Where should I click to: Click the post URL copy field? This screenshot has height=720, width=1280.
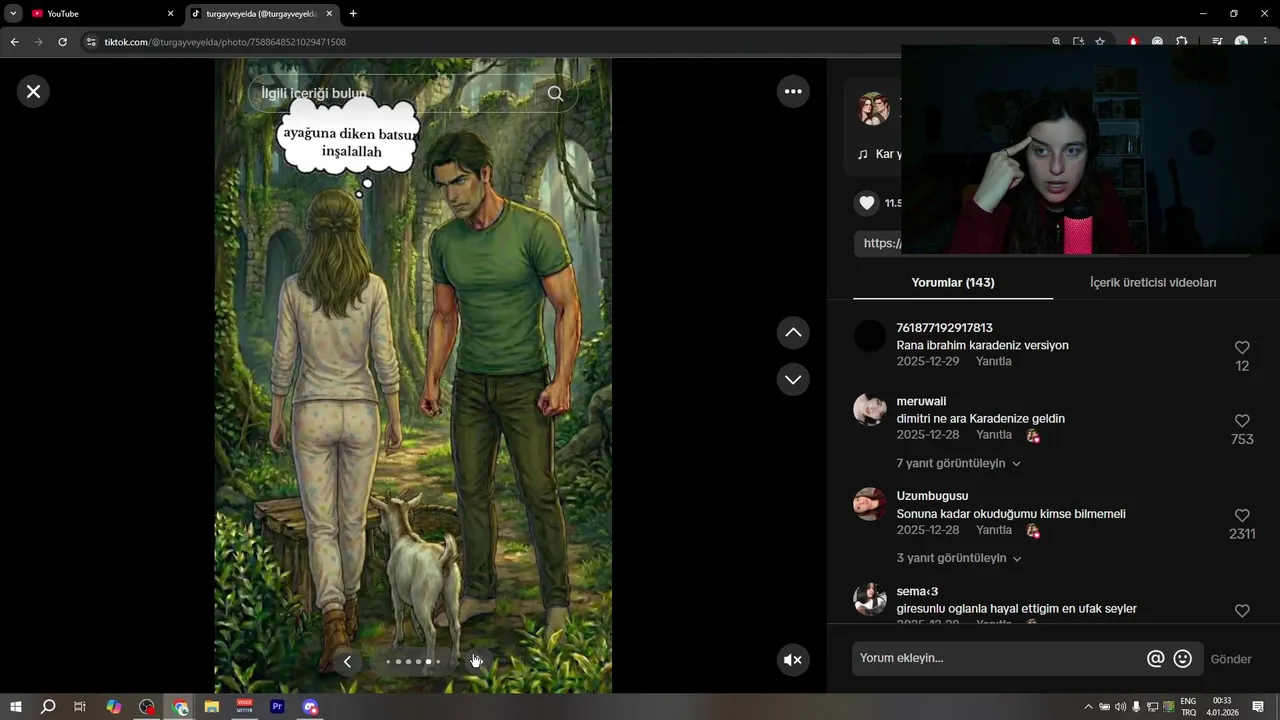coord(879,243)
